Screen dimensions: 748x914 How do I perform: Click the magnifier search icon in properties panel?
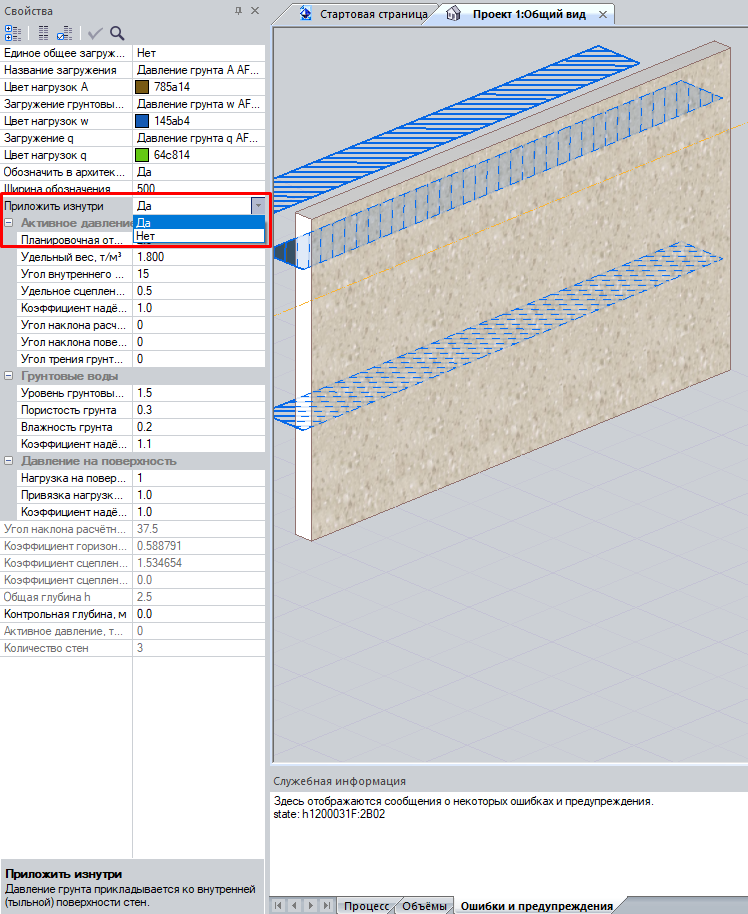point(118,32)
